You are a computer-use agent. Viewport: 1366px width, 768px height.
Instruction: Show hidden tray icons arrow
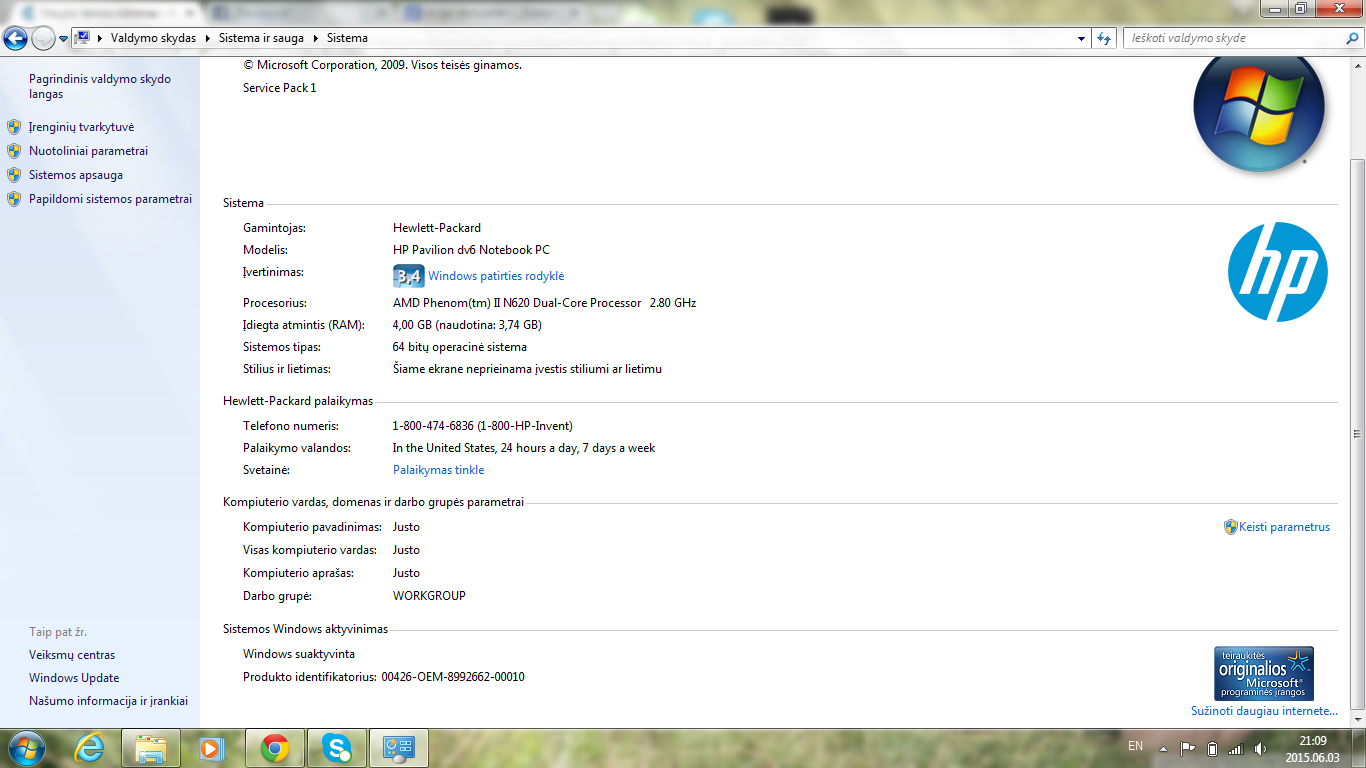[1163, 748]
